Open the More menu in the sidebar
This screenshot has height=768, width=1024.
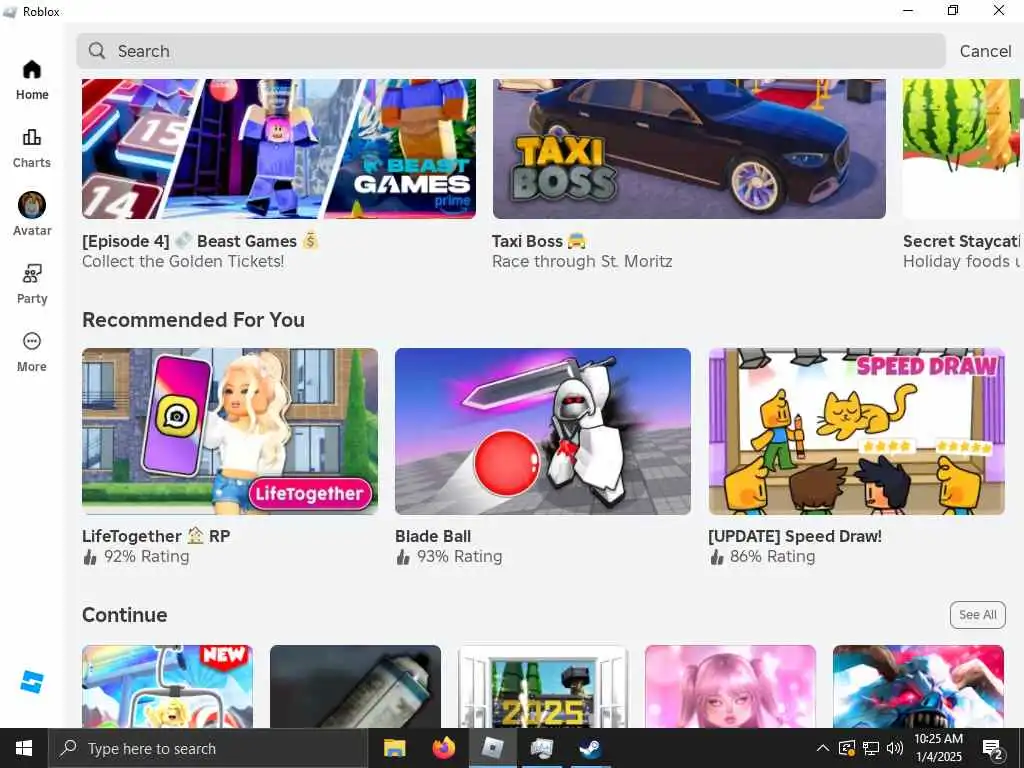point(32,352)
